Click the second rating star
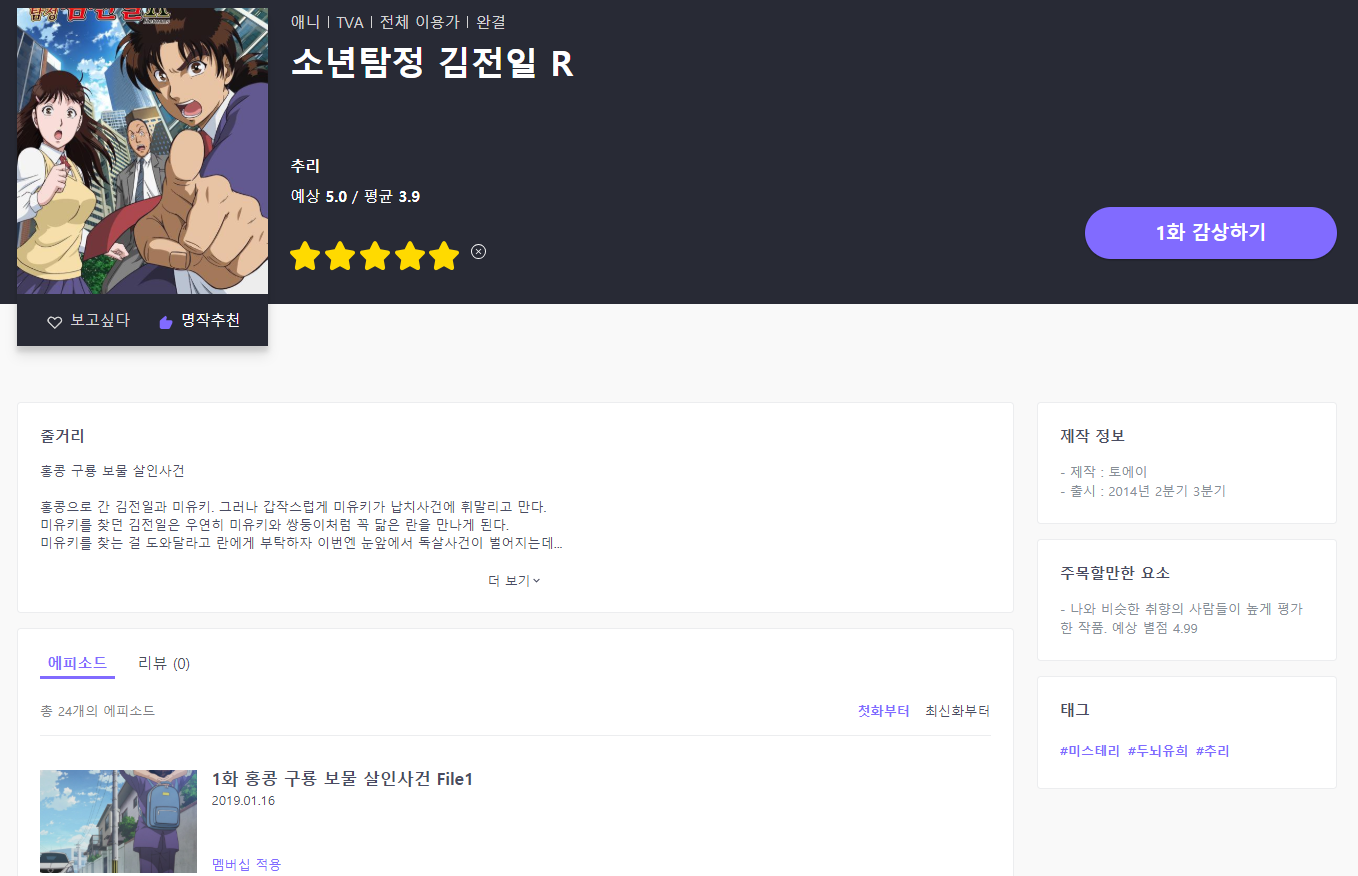 340,257
